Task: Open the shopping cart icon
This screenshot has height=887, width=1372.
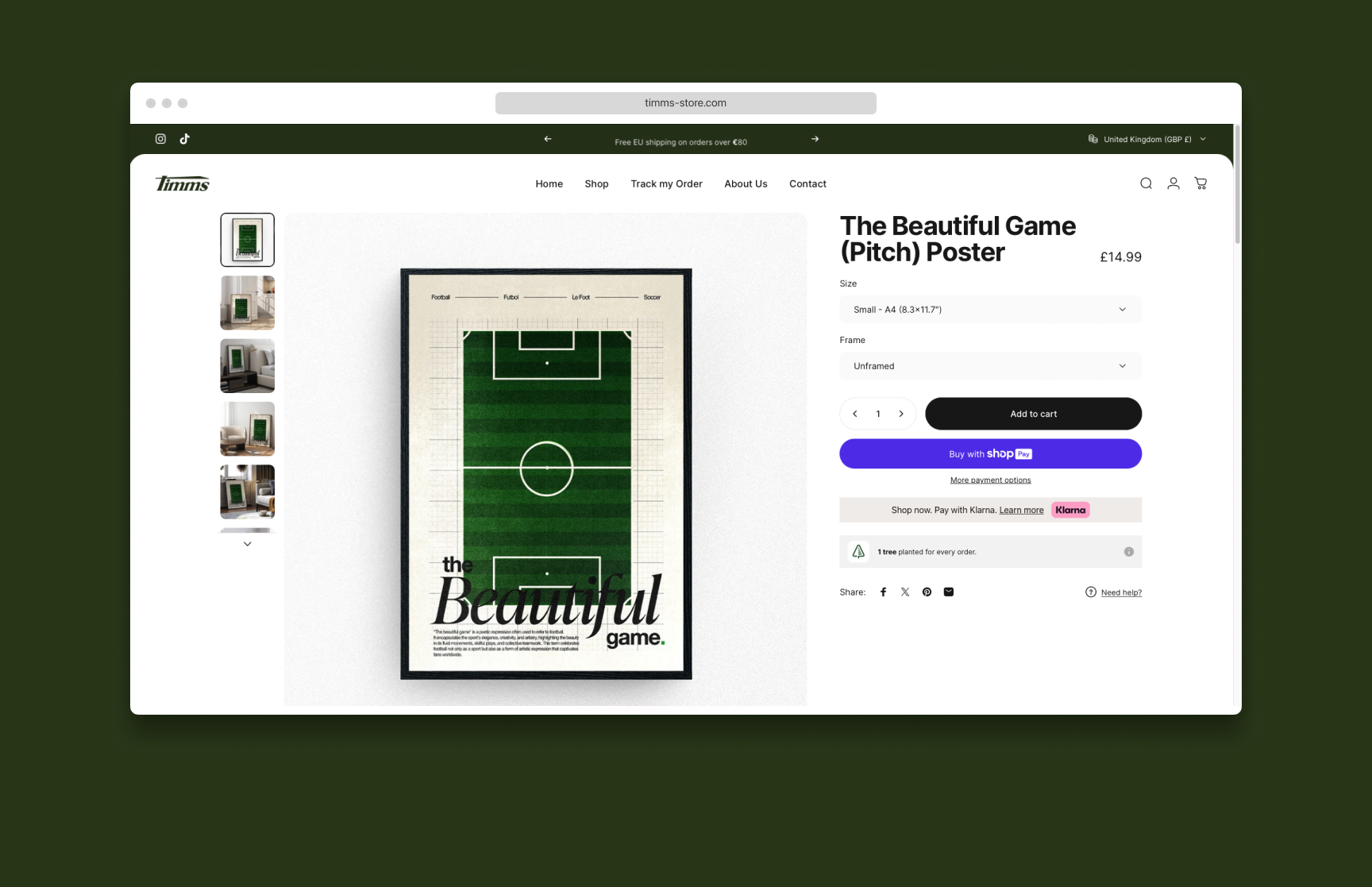Action: coord(1200,183)
